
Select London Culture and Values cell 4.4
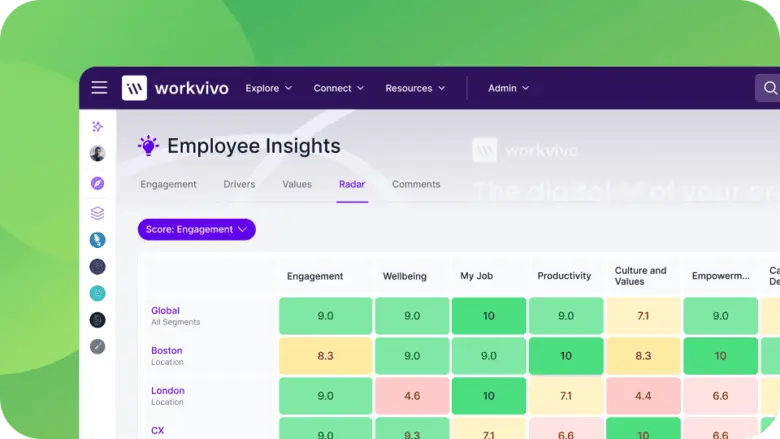point(643,396)
